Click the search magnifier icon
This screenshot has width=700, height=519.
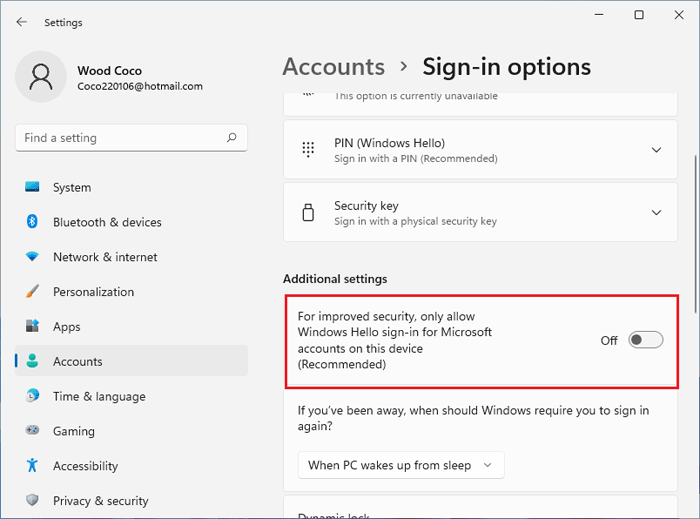click(231, 137)
